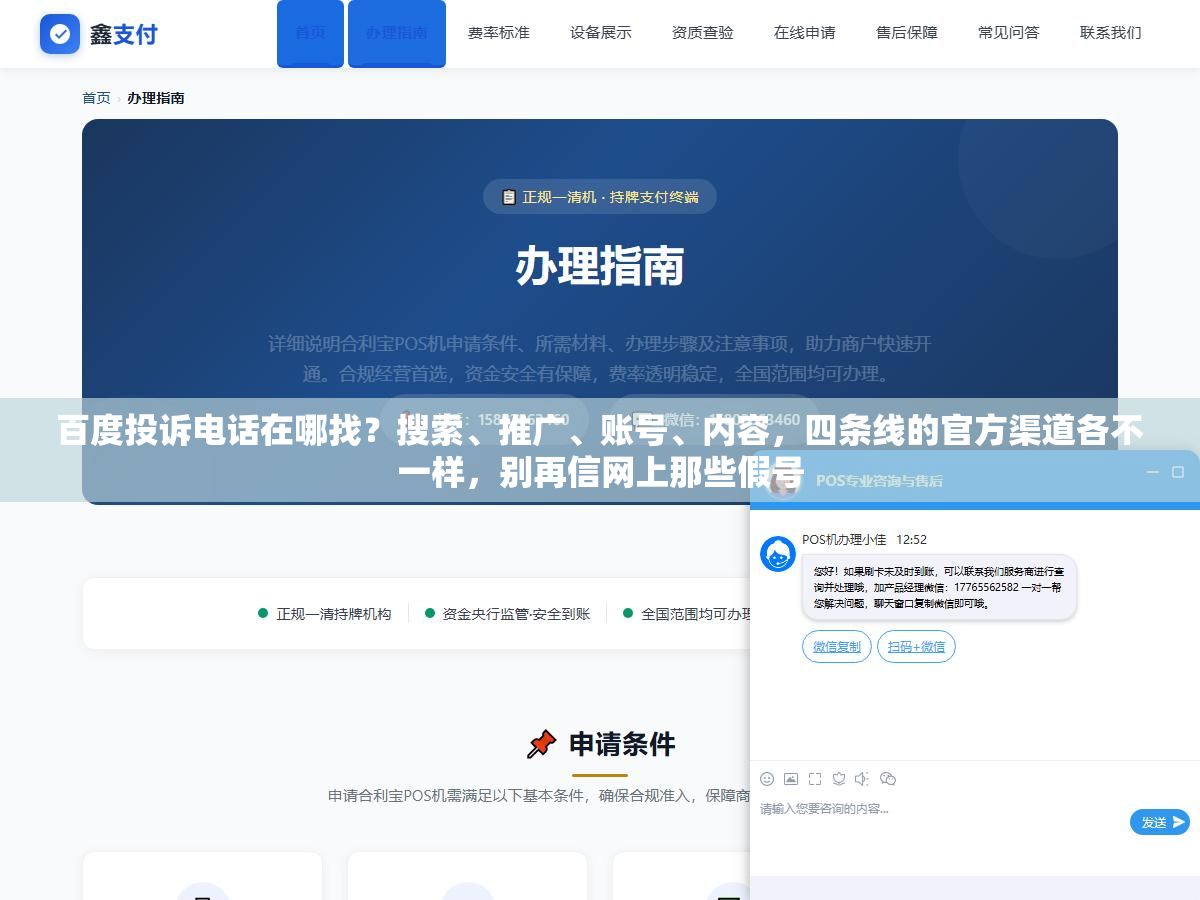This screenshot has height=900, width=1200.
Task: Click the 扫码+微信 button in chat
Action: pos(916,647)
